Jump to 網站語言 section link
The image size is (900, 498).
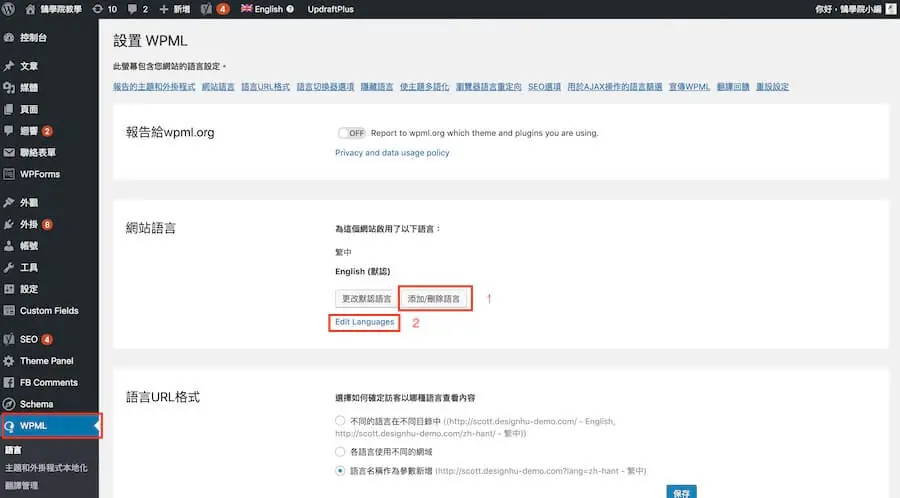pyautogui.click(x=218, y=87)
